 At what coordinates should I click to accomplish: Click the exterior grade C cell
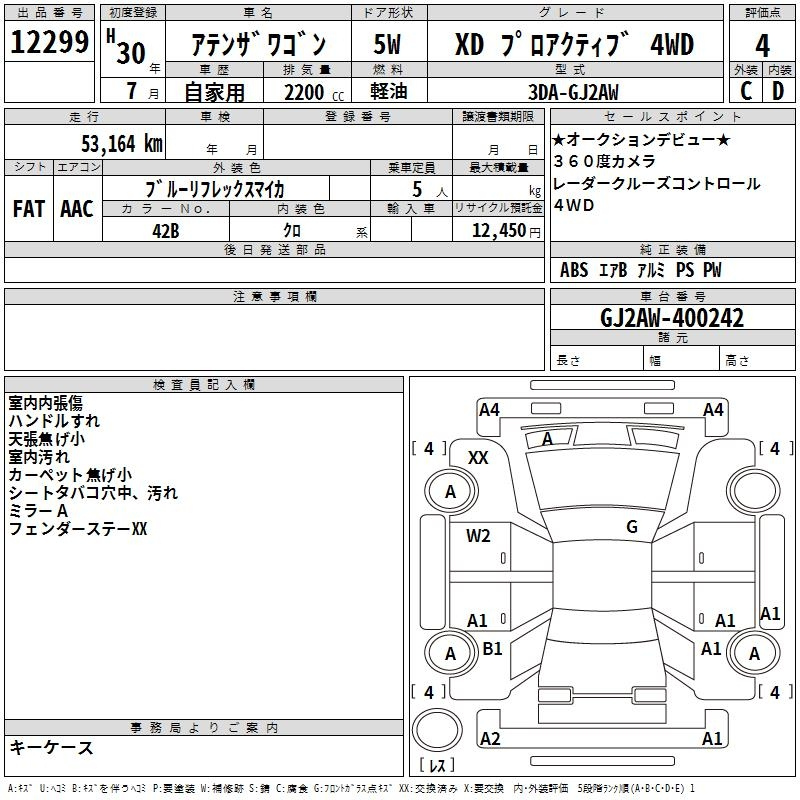coord(745,91)
